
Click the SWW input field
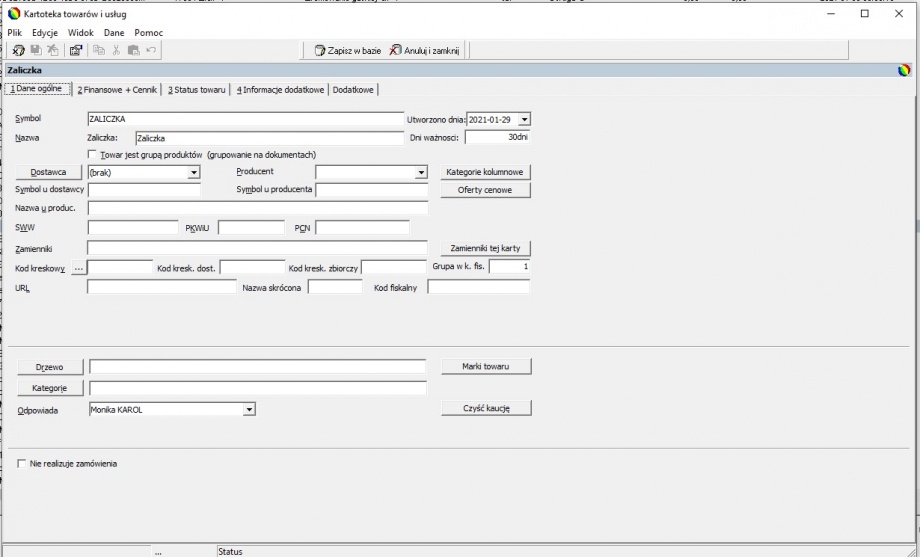[x=133, y=227]
